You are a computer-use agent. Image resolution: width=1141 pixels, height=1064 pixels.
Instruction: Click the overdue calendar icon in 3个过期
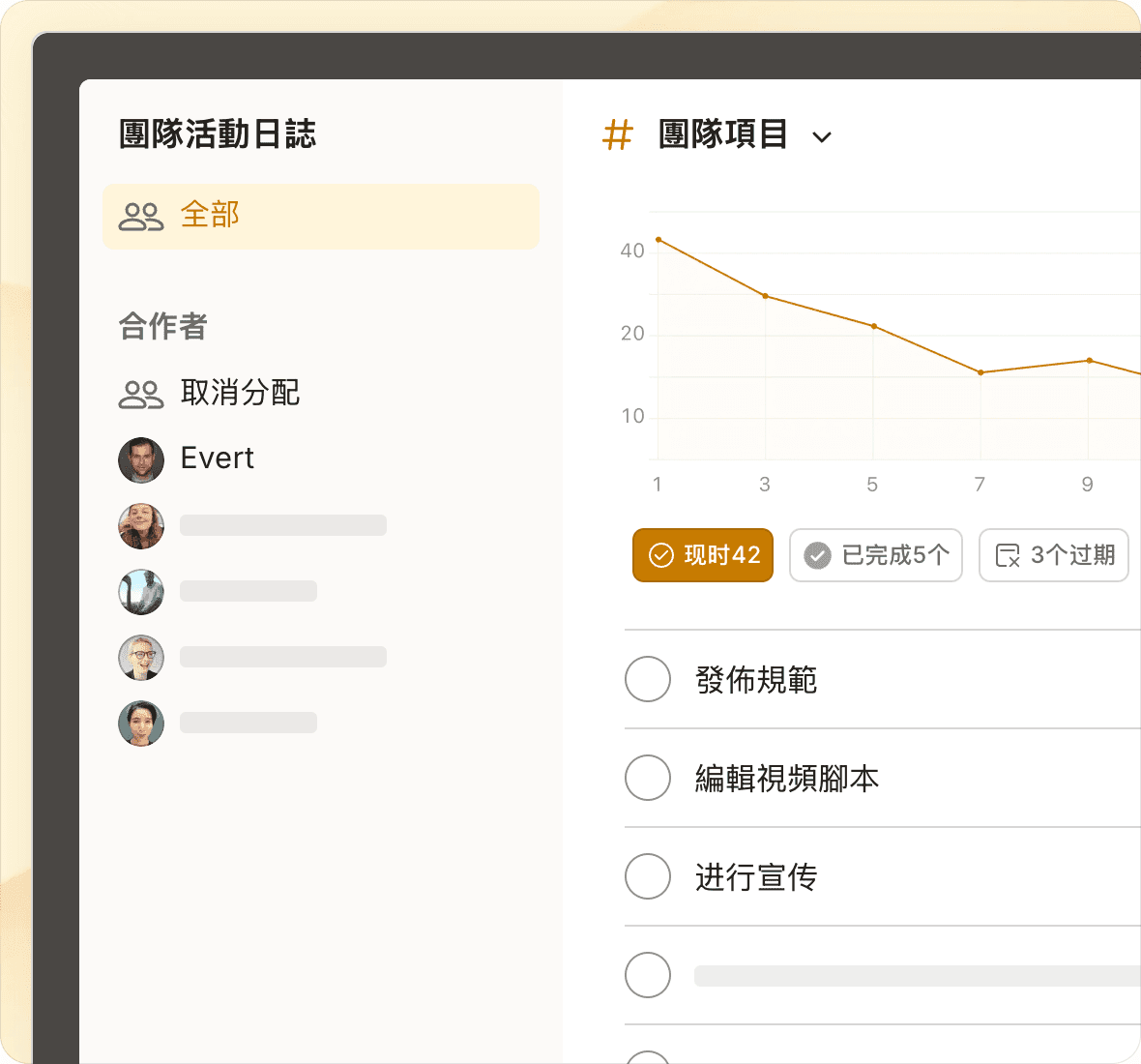1008,555
